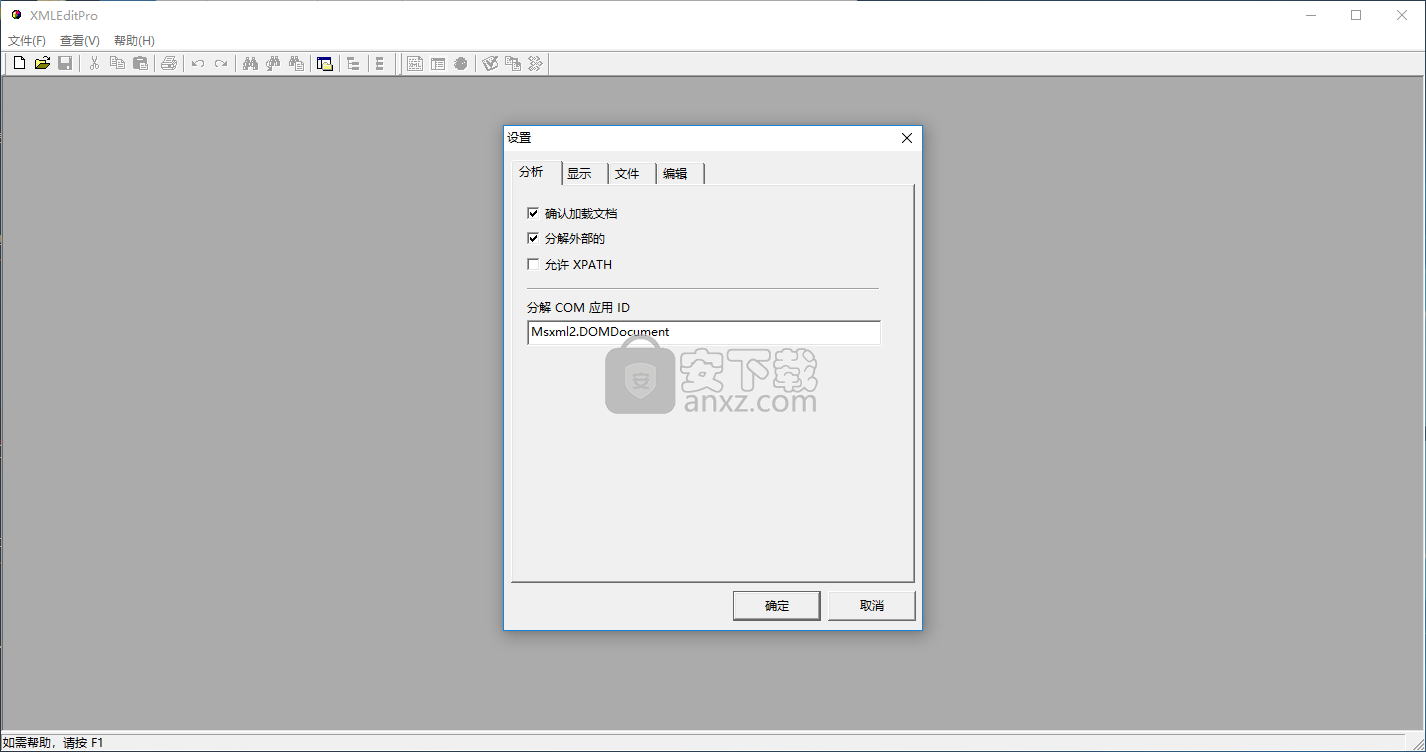
Task: Open the 帮助(H) menu
Action: [x=134, y=41]
